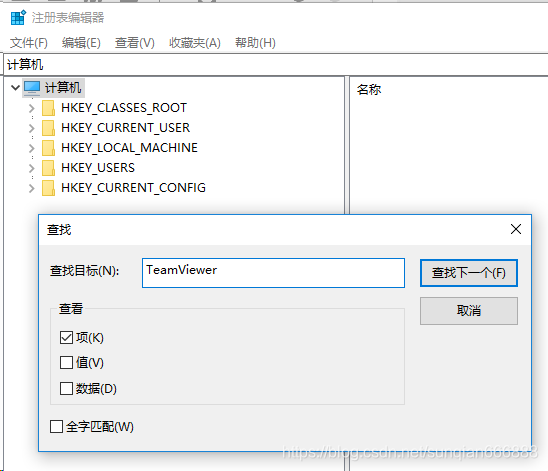The height and width of the screenshot is (471, 548).
Task: Click the HKEY_CURRENT_USER folder icon
Action: tap(48, 128)
